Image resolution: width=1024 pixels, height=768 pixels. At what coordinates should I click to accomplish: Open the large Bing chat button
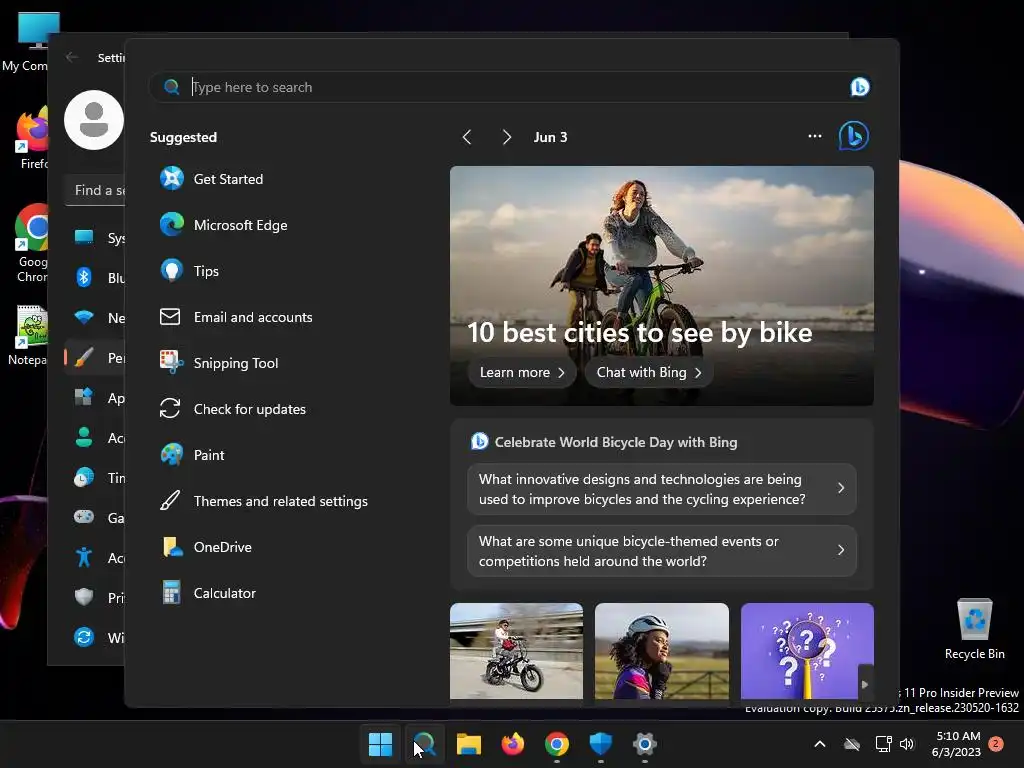click(x=854, y=136)
